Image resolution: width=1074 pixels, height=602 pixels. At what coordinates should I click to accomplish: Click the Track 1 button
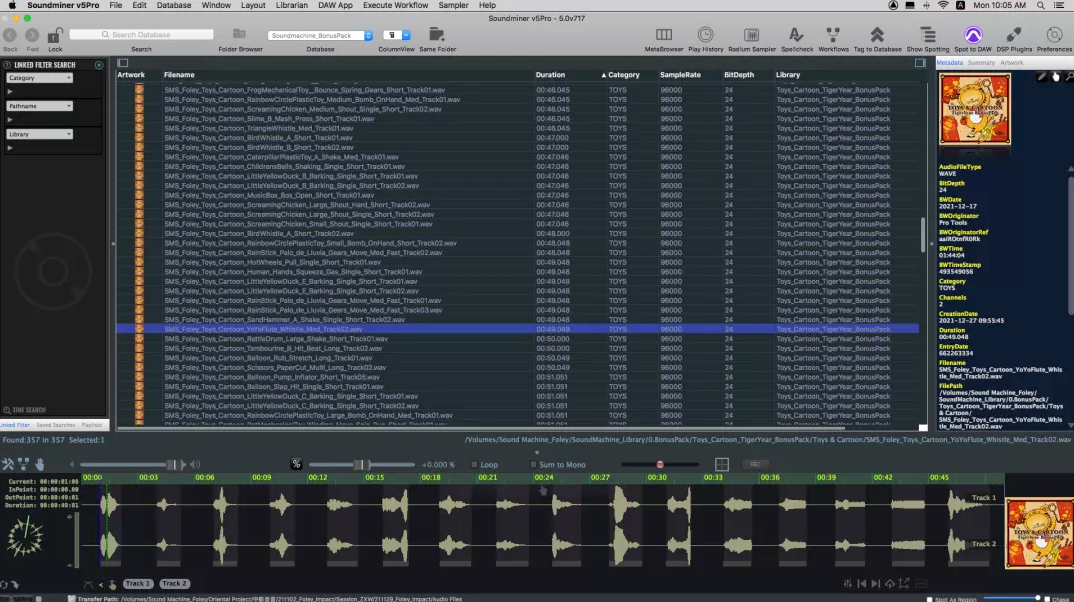click(x=138, y=583)
